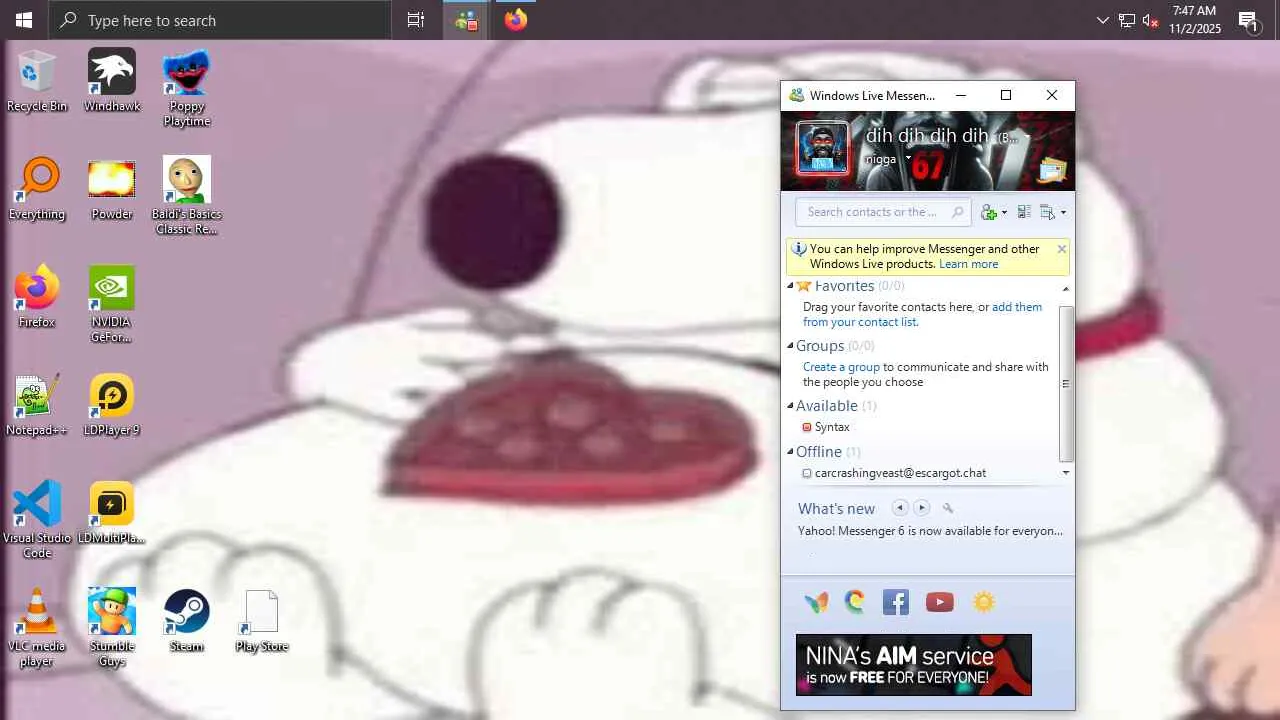The width and height of the screenshot is (1280, 720).
Task: Collapse the Offline contacts category
Action: point(790,452)
